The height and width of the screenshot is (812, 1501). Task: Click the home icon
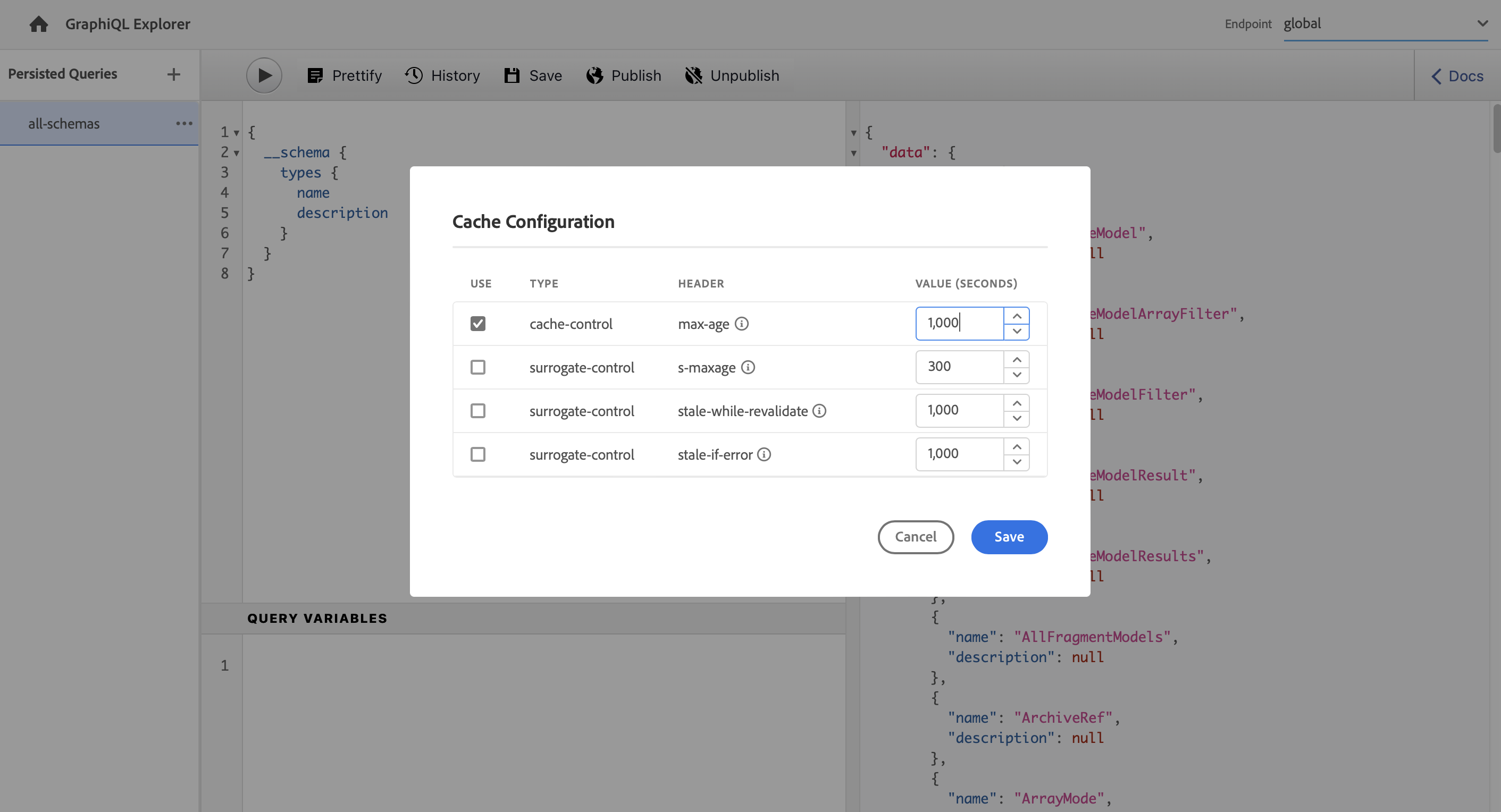click(38, 24)
